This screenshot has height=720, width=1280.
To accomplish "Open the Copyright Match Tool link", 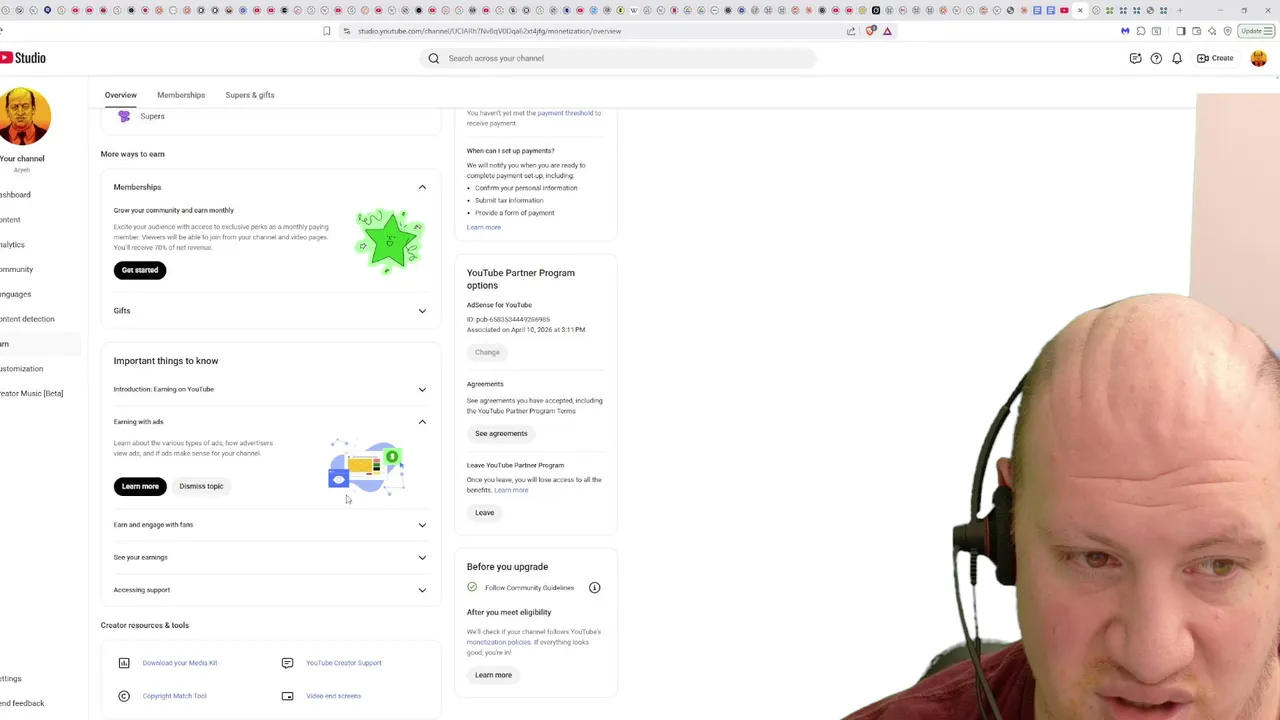I will click(x=174, y=696).
